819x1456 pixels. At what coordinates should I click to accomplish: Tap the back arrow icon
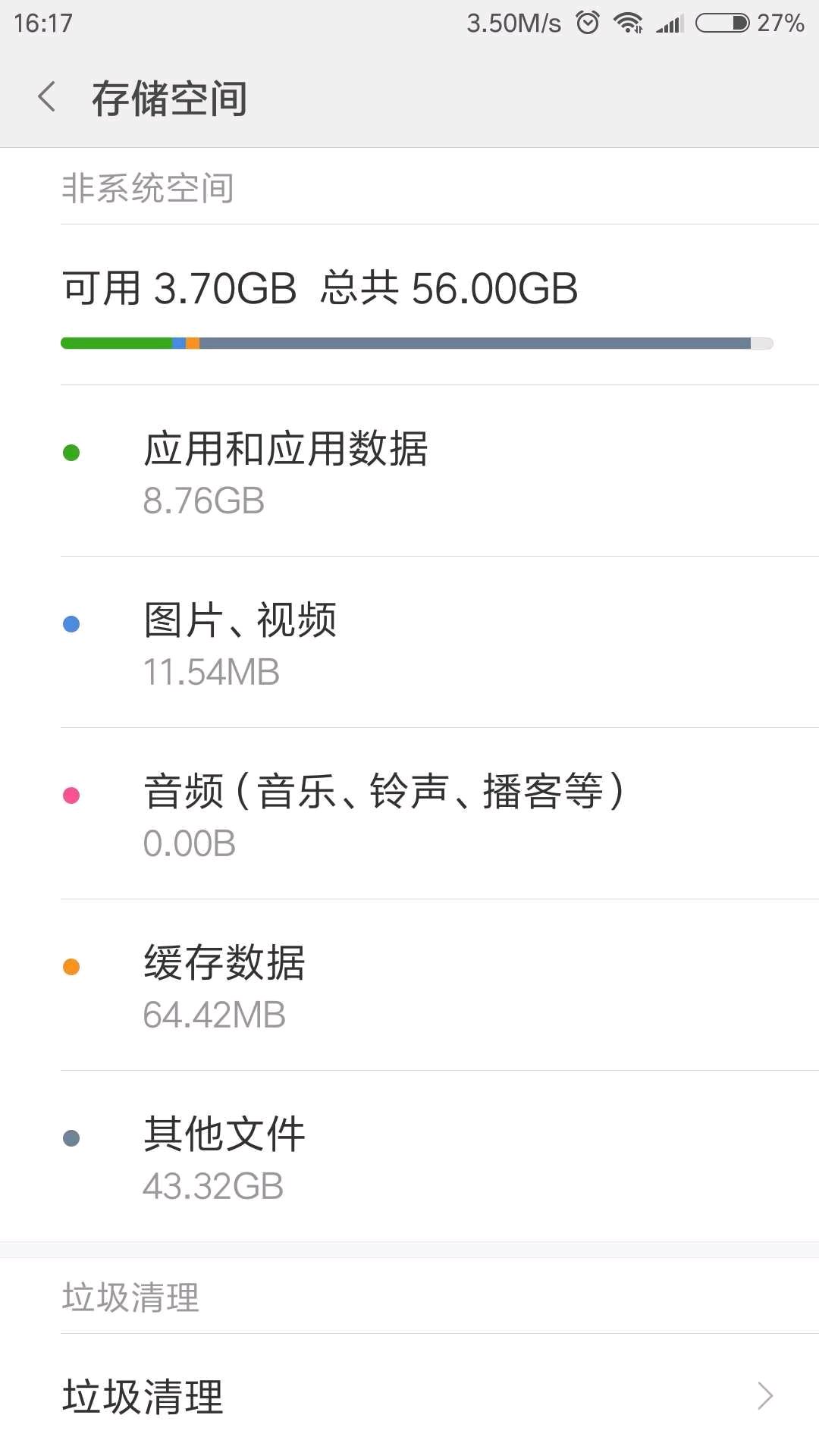pos(47,98)
